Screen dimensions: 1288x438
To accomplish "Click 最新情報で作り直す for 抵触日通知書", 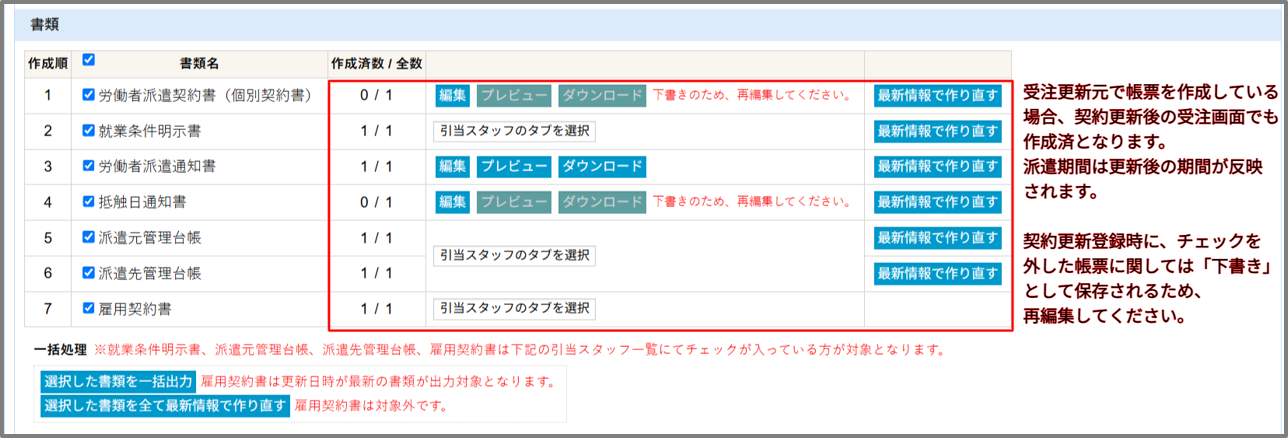I will pos(937,202).
